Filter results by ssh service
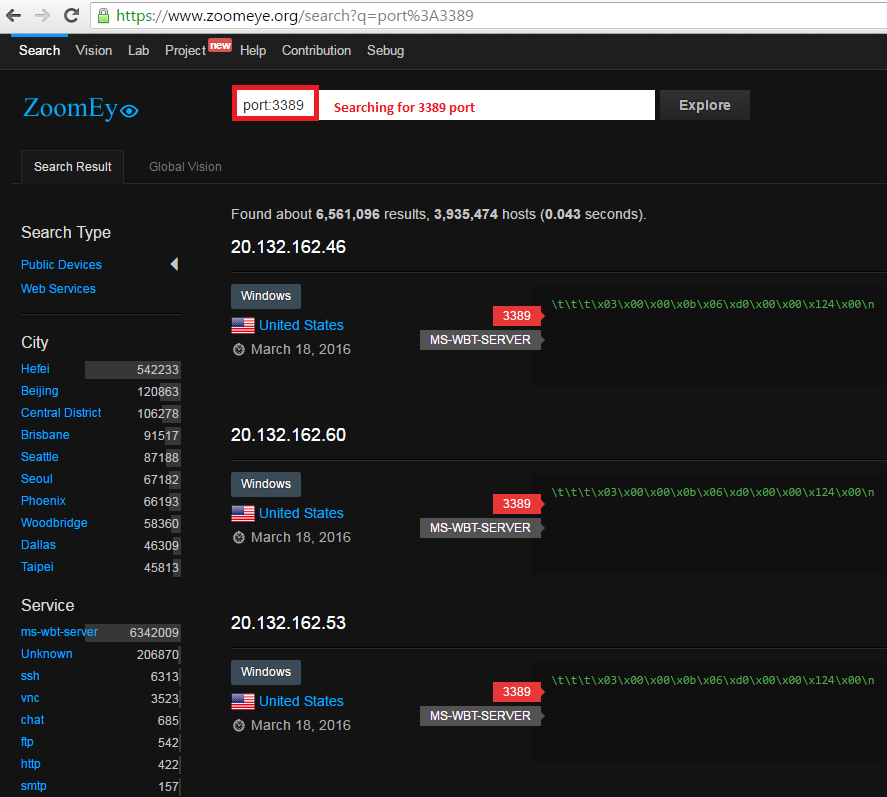The height and width of the screenshot is (797, 887). (x=30, y=675)
